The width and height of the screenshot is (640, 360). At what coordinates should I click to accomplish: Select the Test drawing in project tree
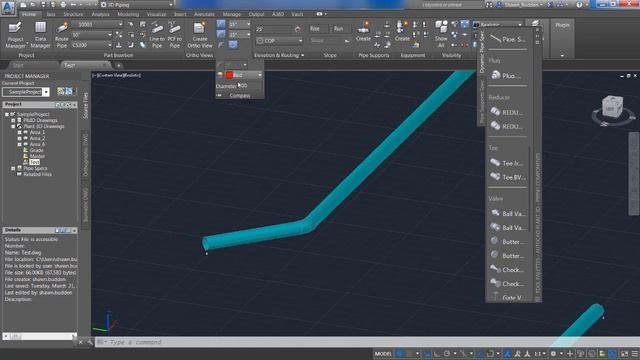(x=34, y=162)
